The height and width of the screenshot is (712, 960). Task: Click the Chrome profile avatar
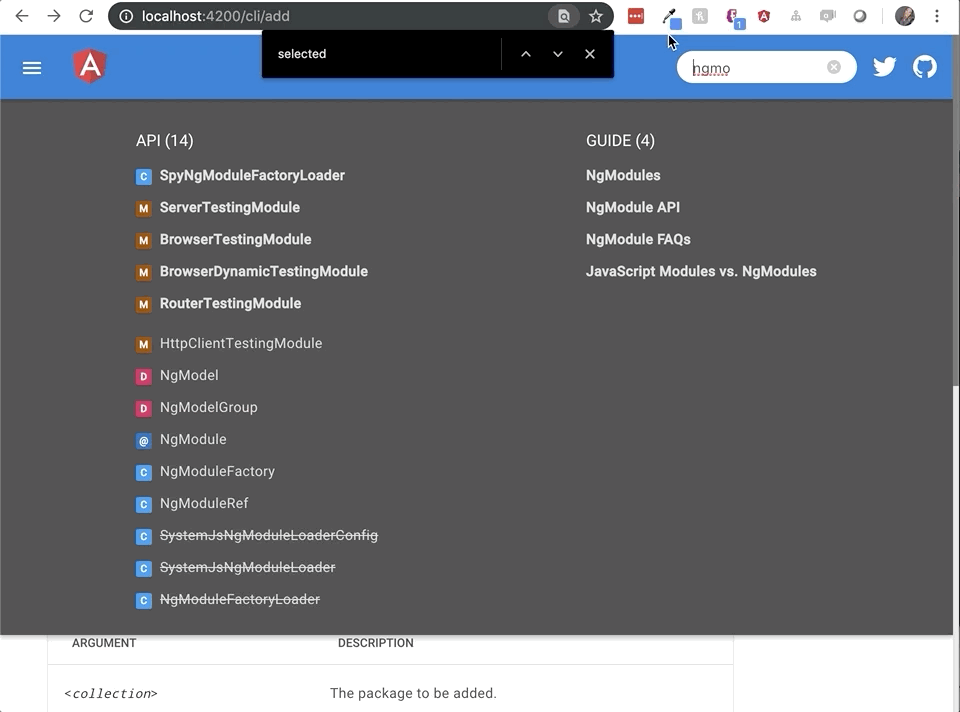[904, 16]
